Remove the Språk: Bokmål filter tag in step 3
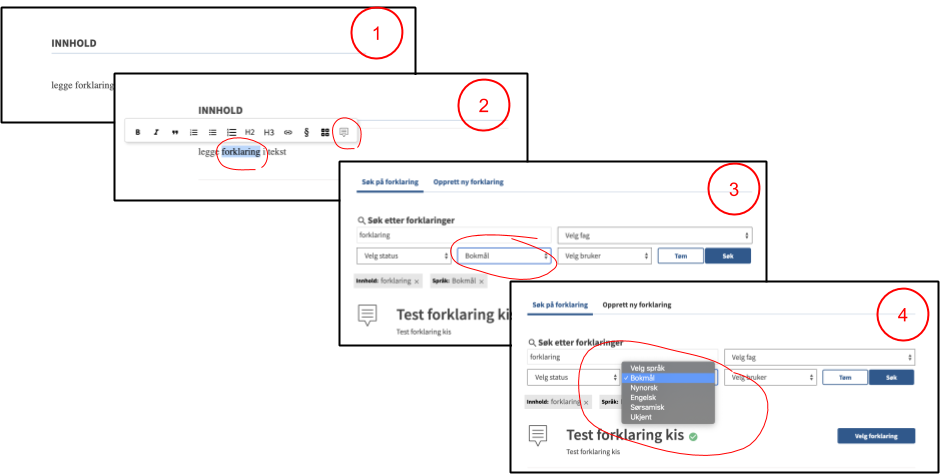 [481, 281]
